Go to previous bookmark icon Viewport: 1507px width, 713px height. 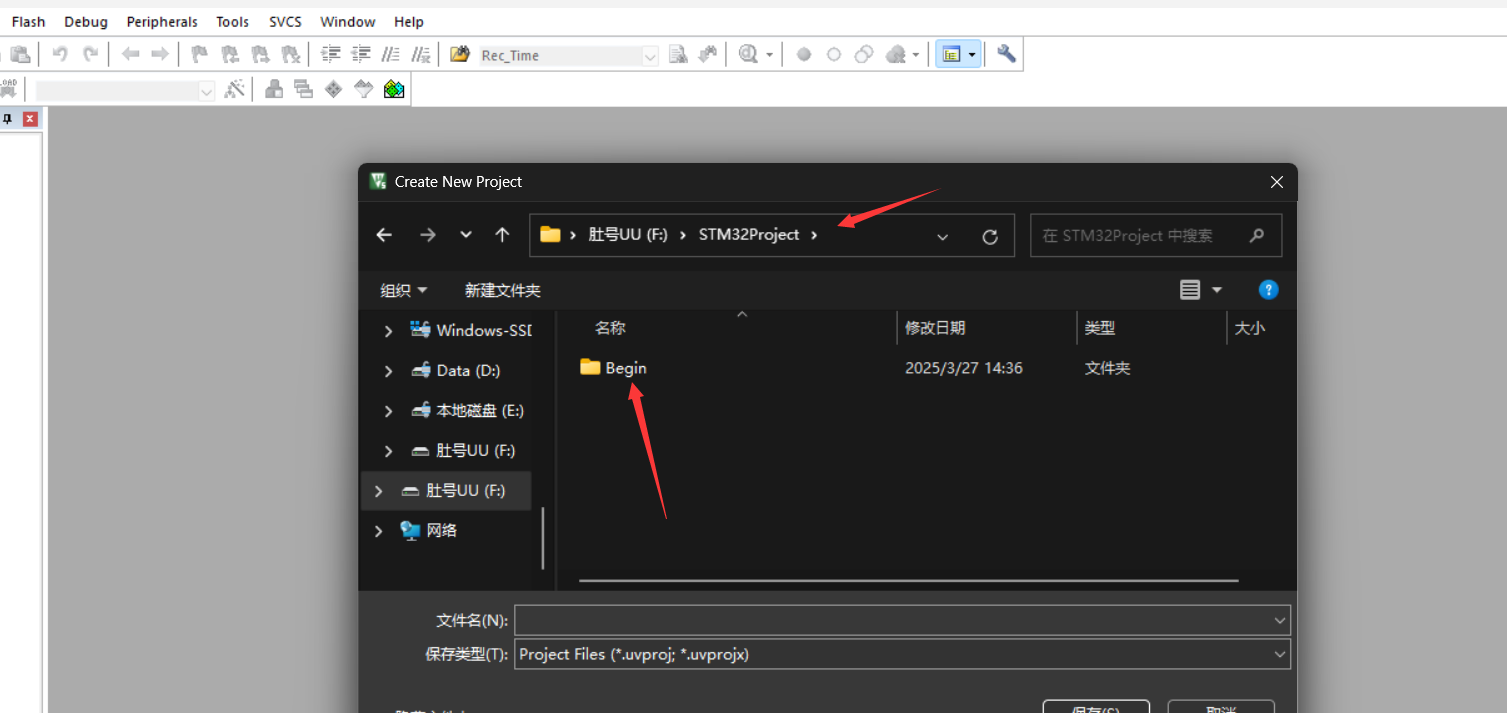pos(230,54)
